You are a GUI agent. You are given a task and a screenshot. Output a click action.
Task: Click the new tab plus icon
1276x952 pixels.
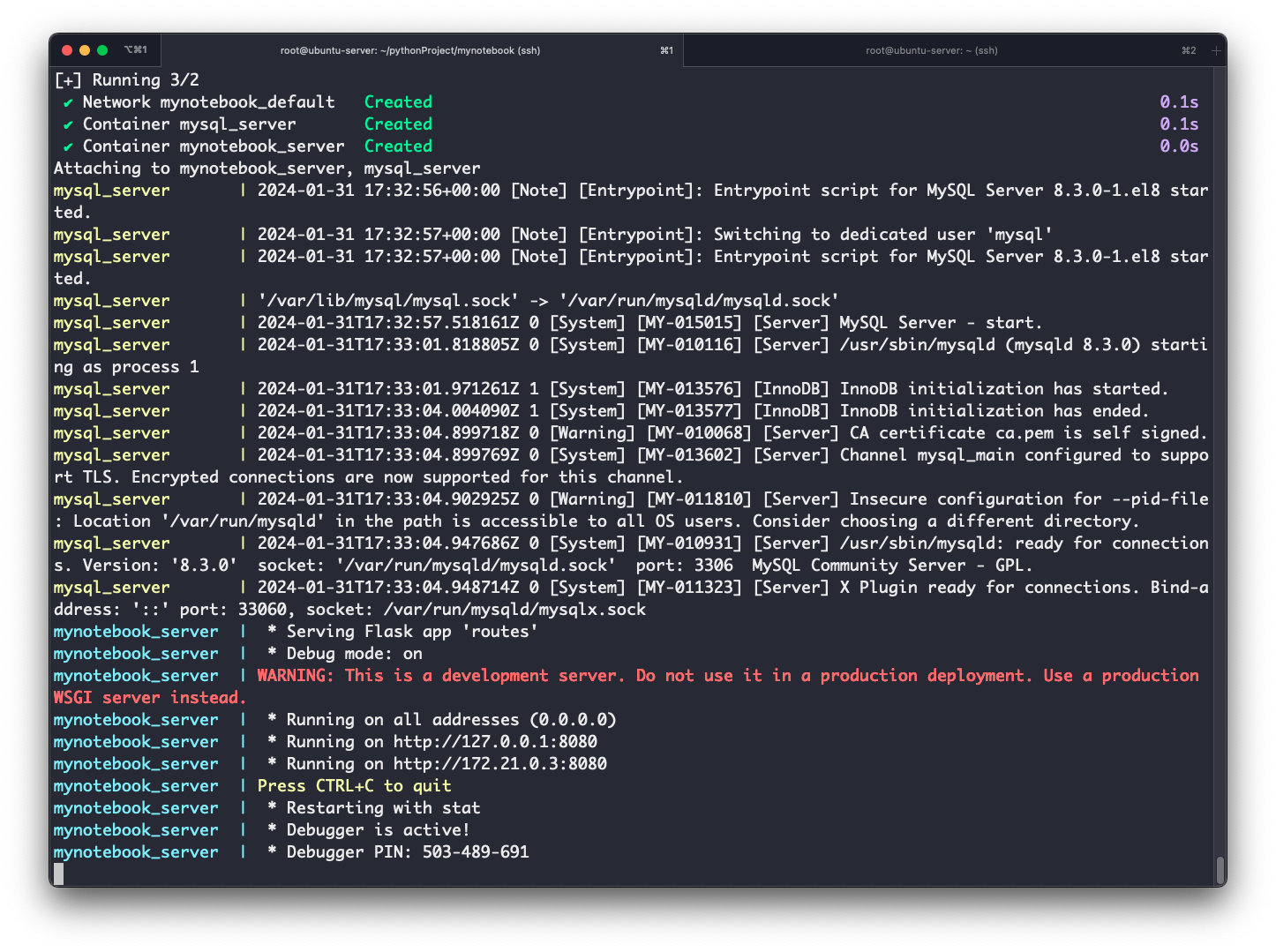click(x=1215, y=50)
